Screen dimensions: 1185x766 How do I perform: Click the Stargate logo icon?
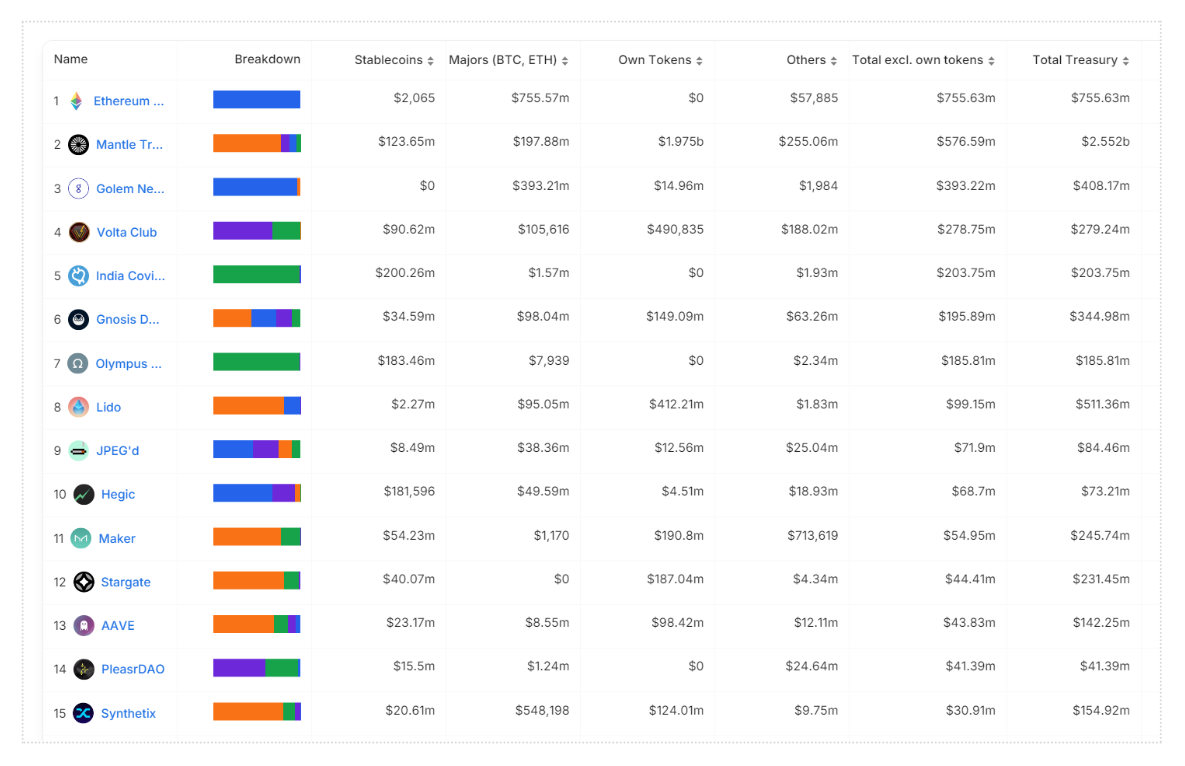(84, 582)
